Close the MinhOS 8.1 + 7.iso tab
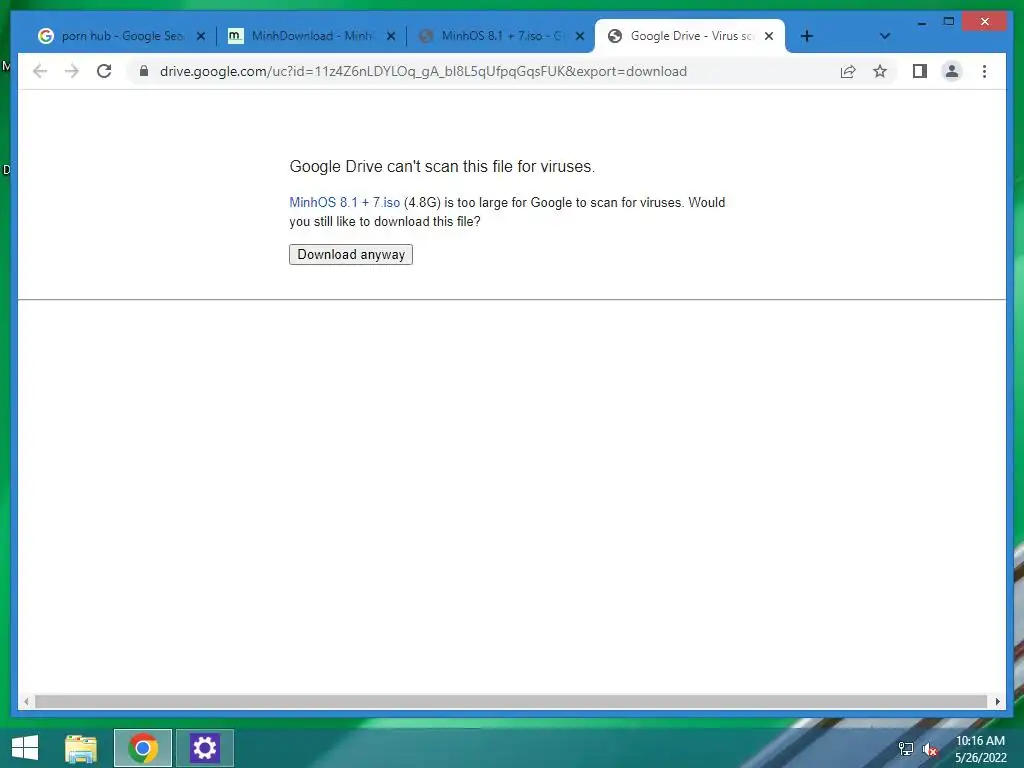 point(579,36)
